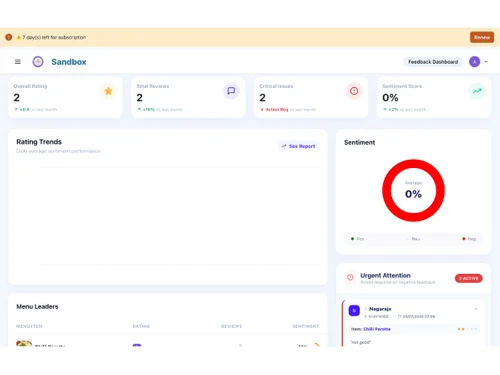Sort by the RATING column header
500x375 pixels.
click(x=141, y=326)
